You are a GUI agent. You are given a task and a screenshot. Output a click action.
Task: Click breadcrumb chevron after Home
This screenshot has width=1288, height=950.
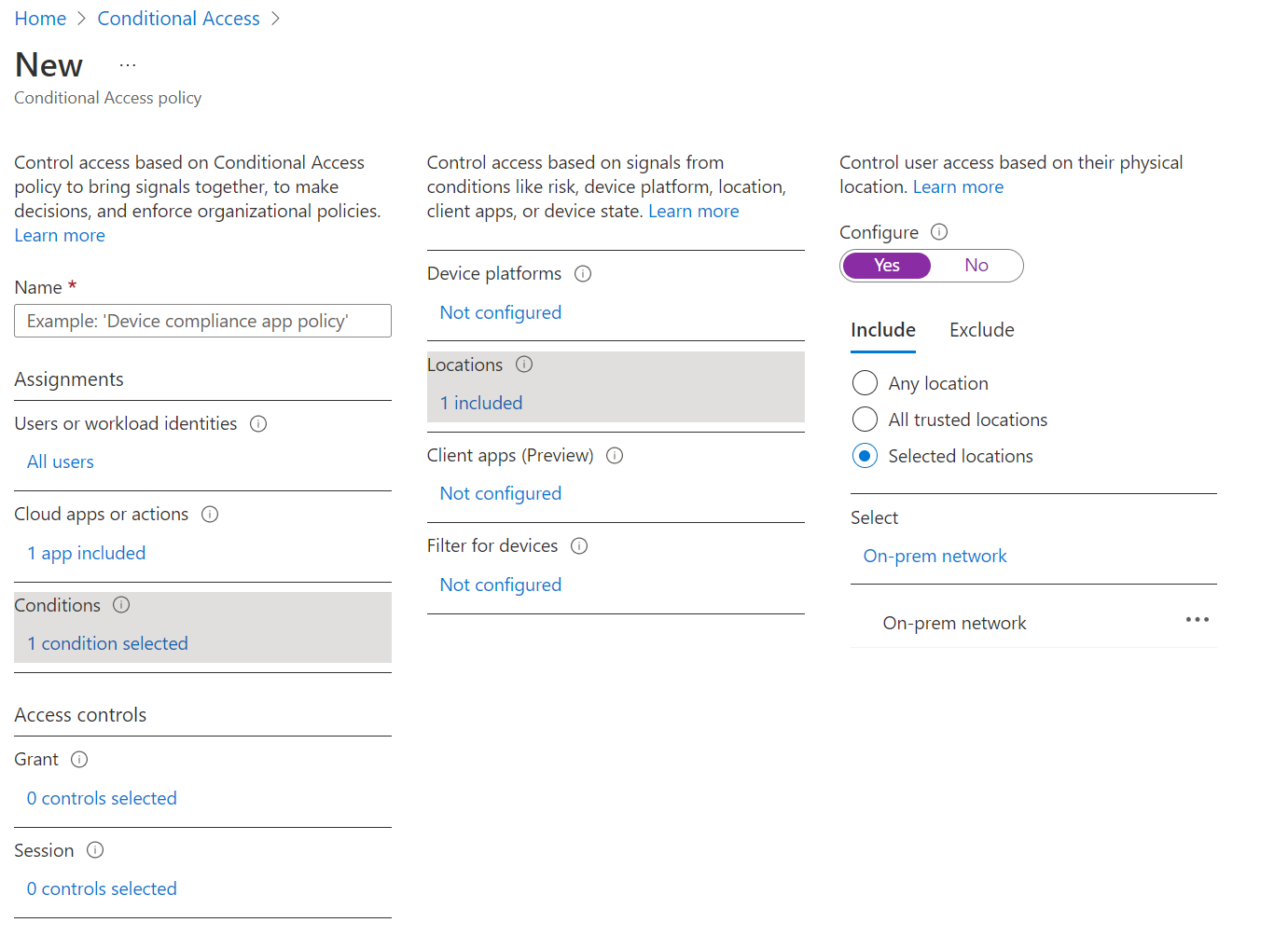pos(82,19)
